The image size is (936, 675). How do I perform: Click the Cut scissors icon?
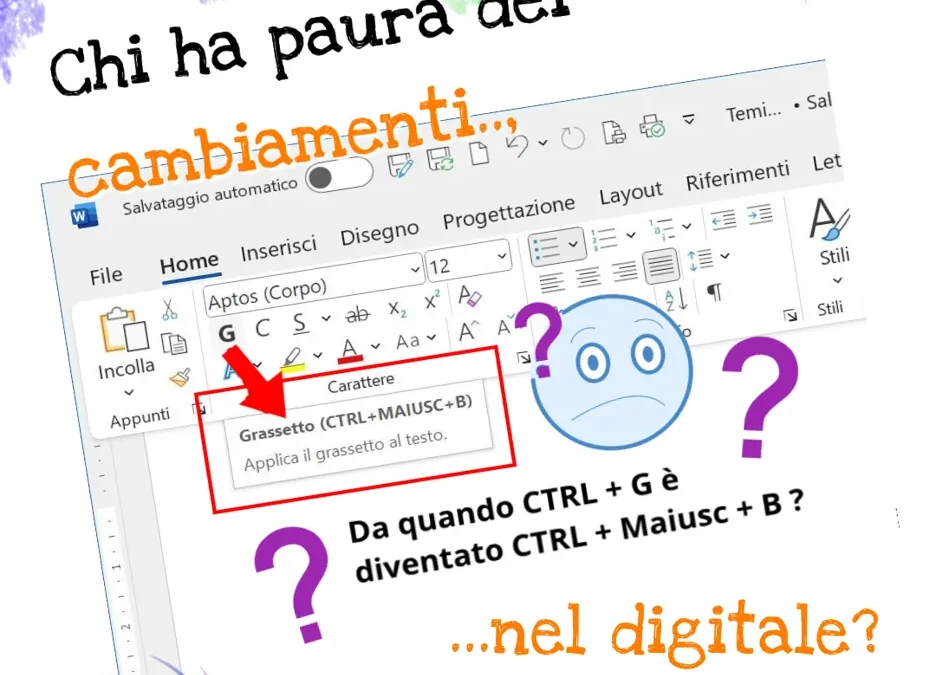click(x=169, y=309)
